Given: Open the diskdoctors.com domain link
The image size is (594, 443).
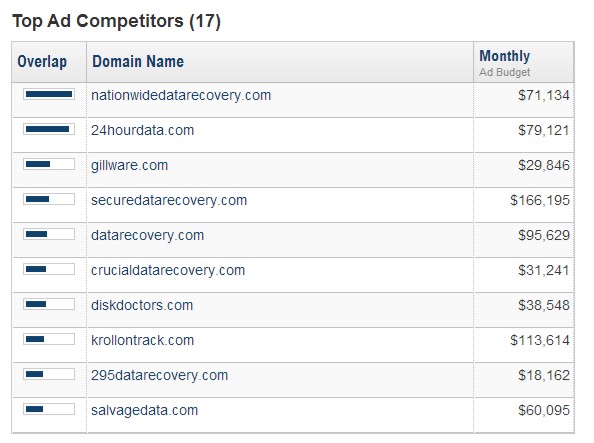Looking at the screenshot, I should [142, 305].
